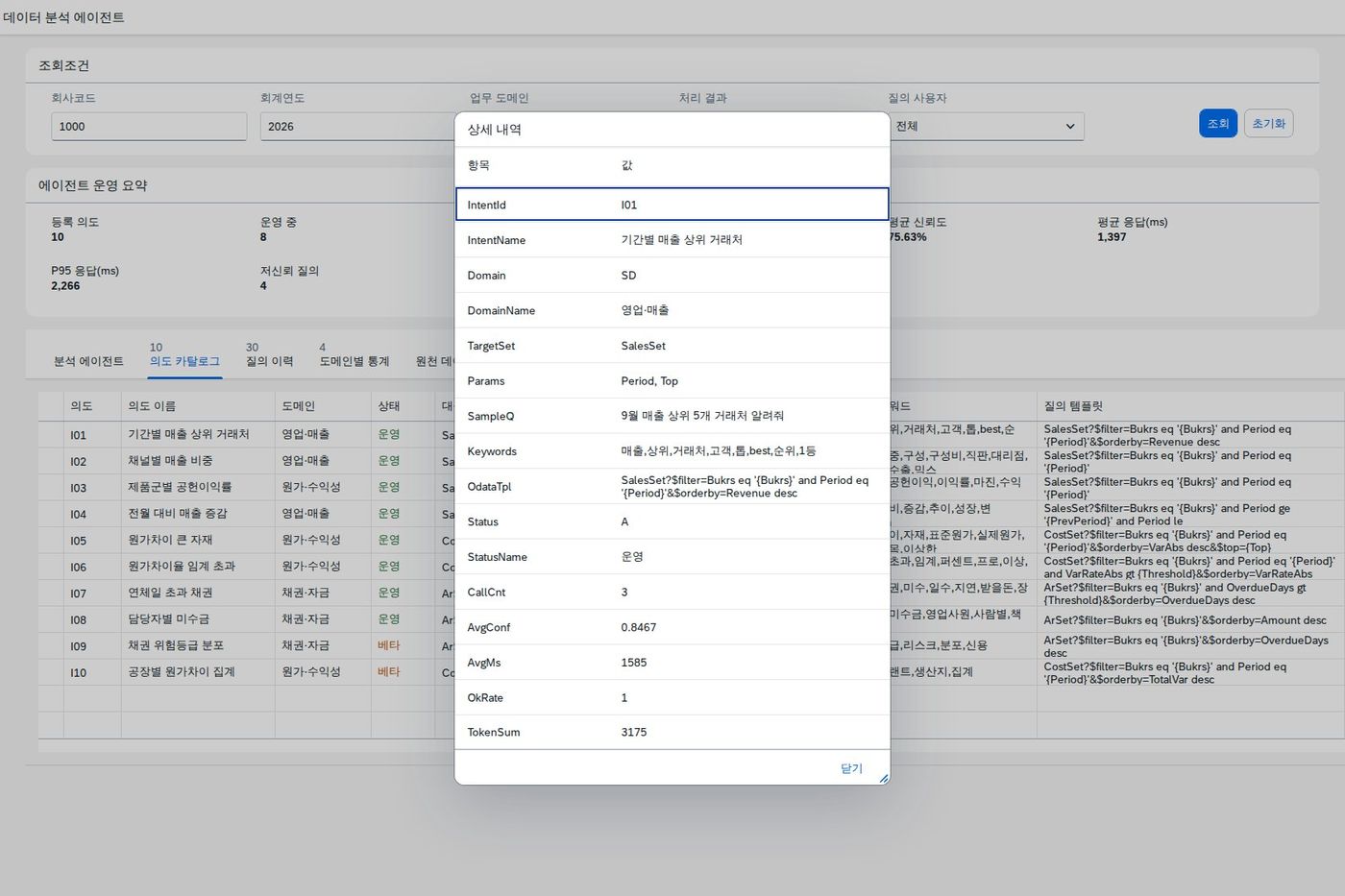Viewport: 1345px width, 896px height.
Task: Select the TokenSum row in dialog
Action: tap(672, 732)
